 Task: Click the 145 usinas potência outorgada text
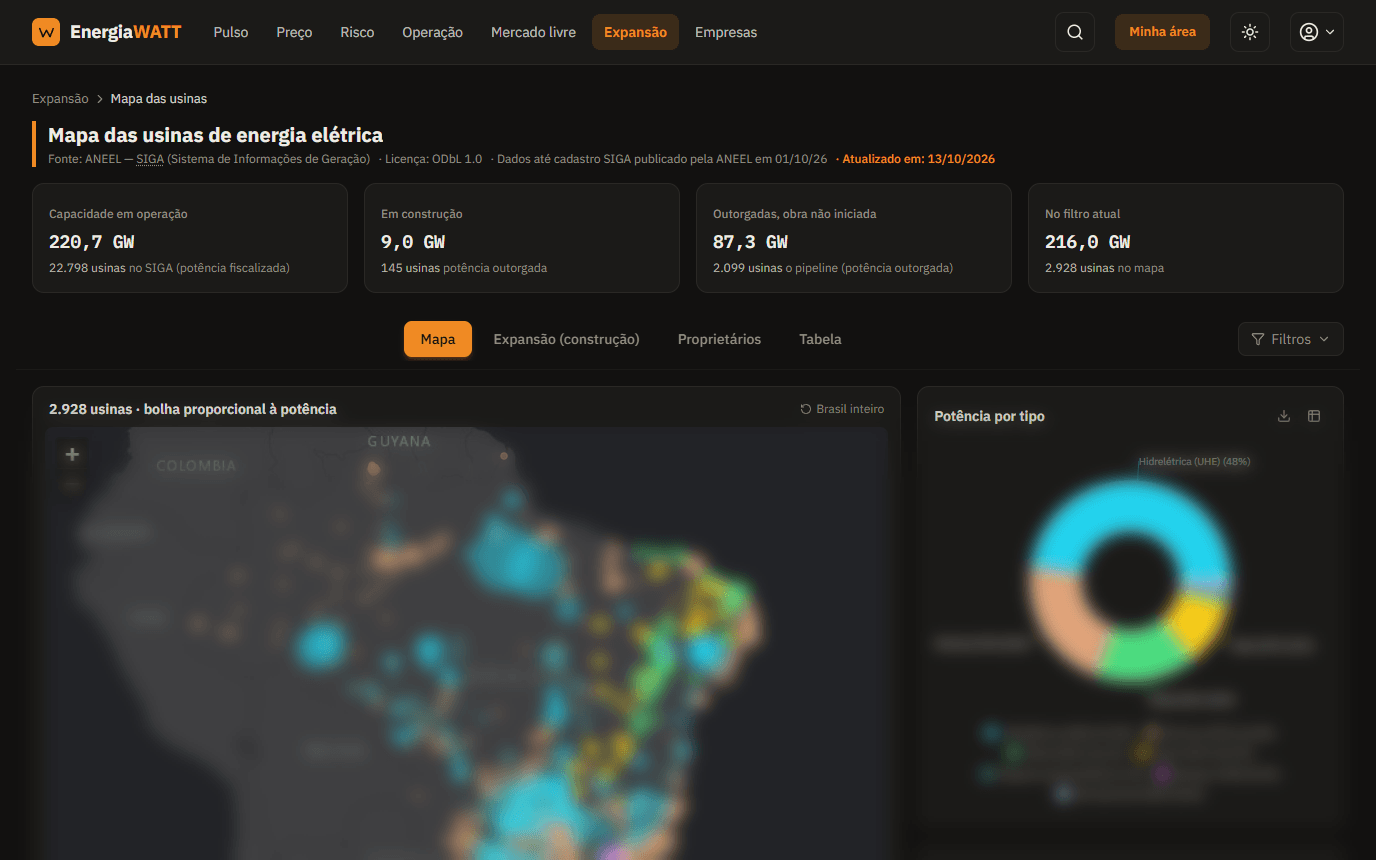coord(464,268)
